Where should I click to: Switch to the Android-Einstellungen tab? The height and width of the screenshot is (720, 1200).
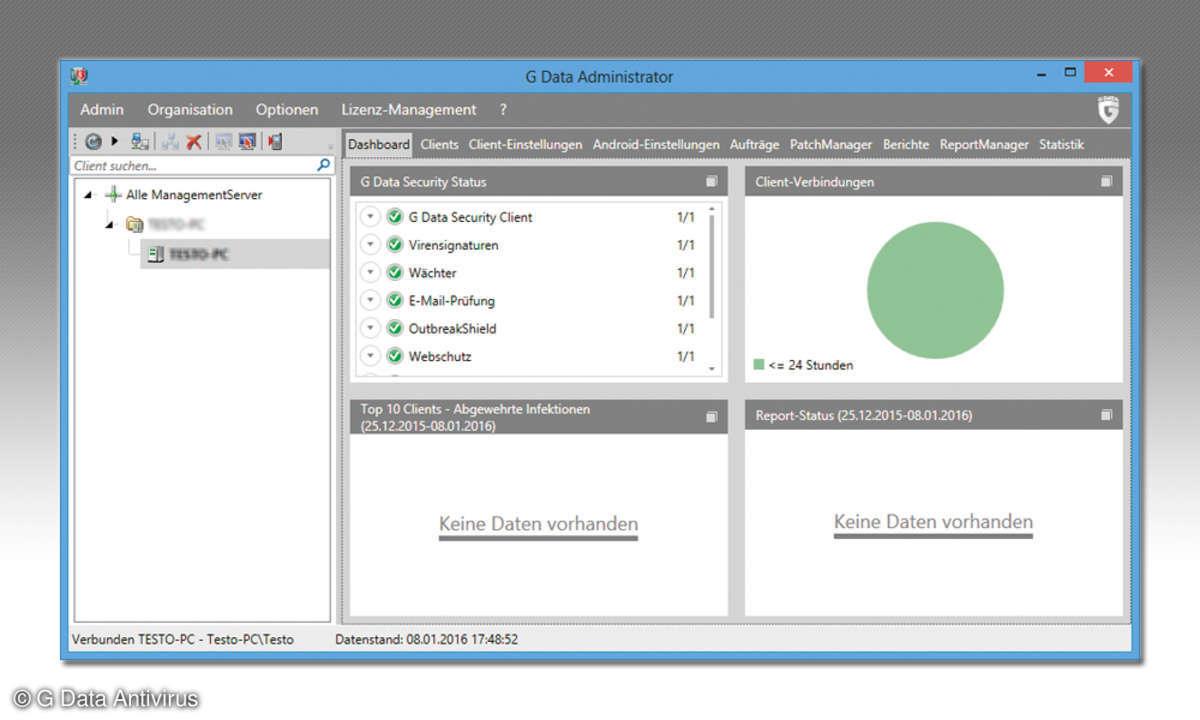pos(656,144)
